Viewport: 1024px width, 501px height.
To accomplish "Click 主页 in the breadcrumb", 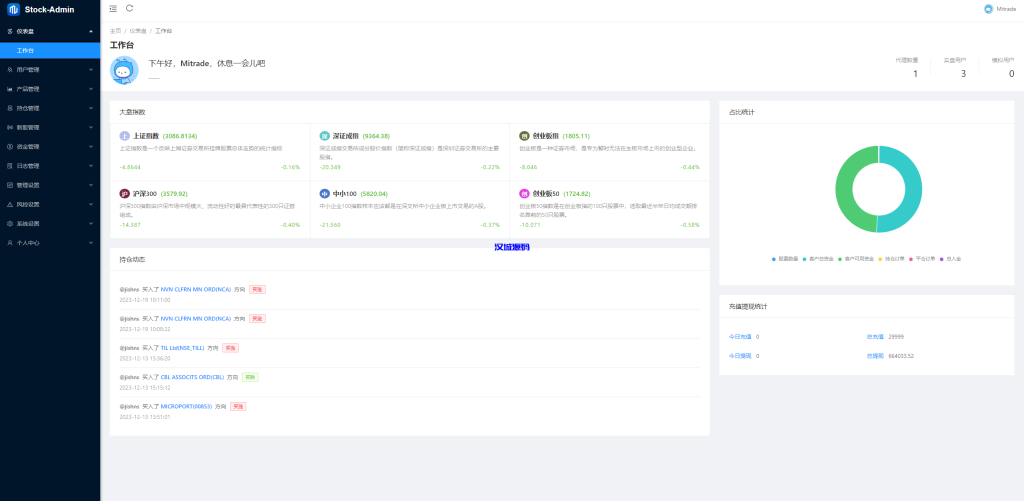I will pyautogui.click(x=115, y=31).
